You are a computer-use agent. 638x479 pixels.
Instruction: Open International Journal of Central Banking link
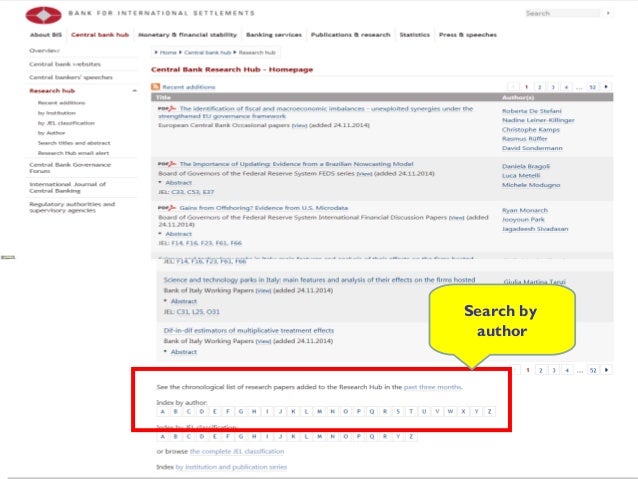pyautogui.click(x=67, y=187)
